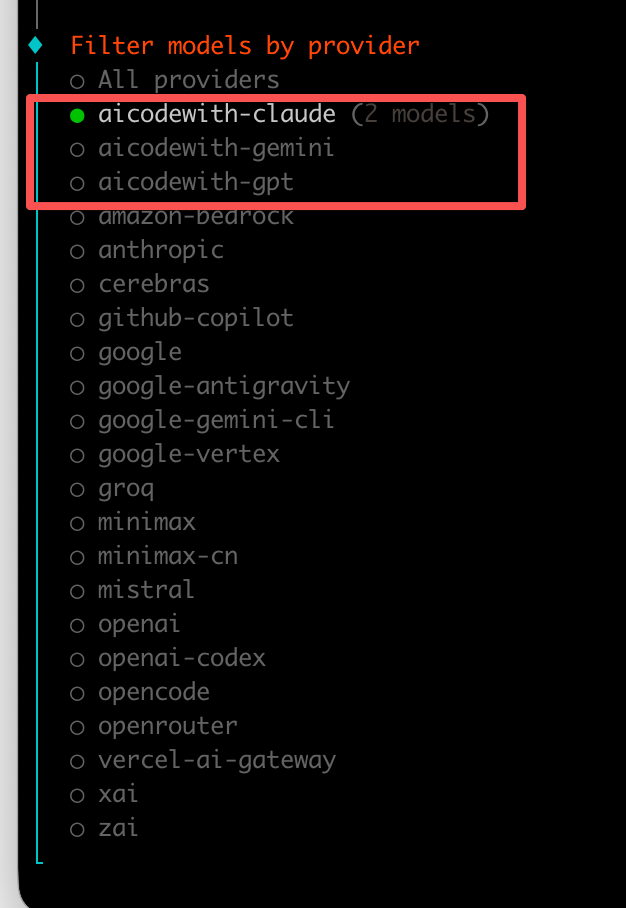Select the mistral provider
Viewport: 626px width, 908px height.
(146, 590)
